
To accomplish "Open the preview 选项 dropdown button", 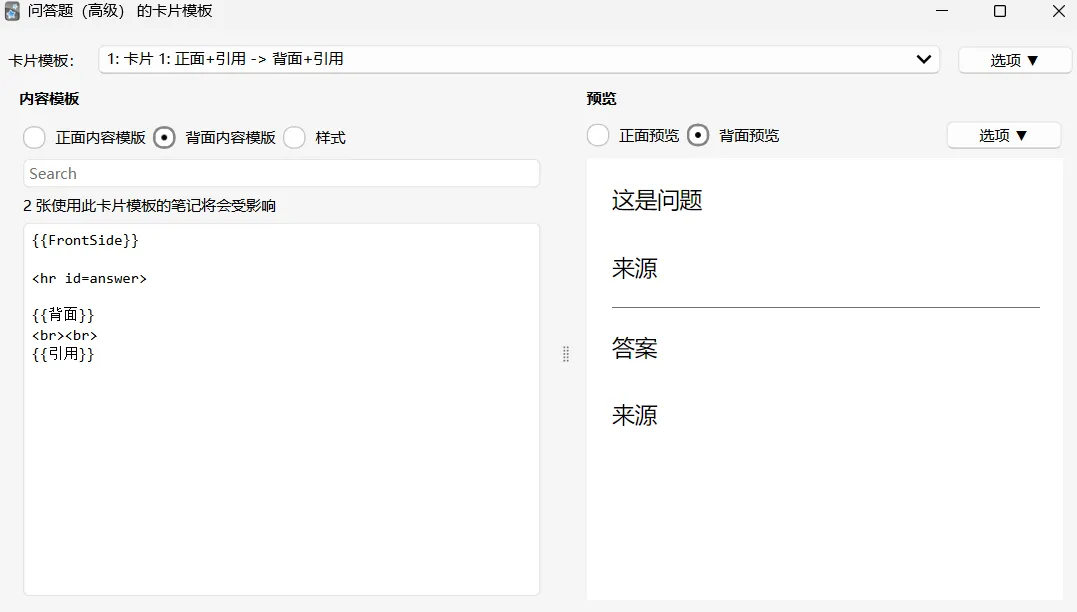I will 1003,135.
